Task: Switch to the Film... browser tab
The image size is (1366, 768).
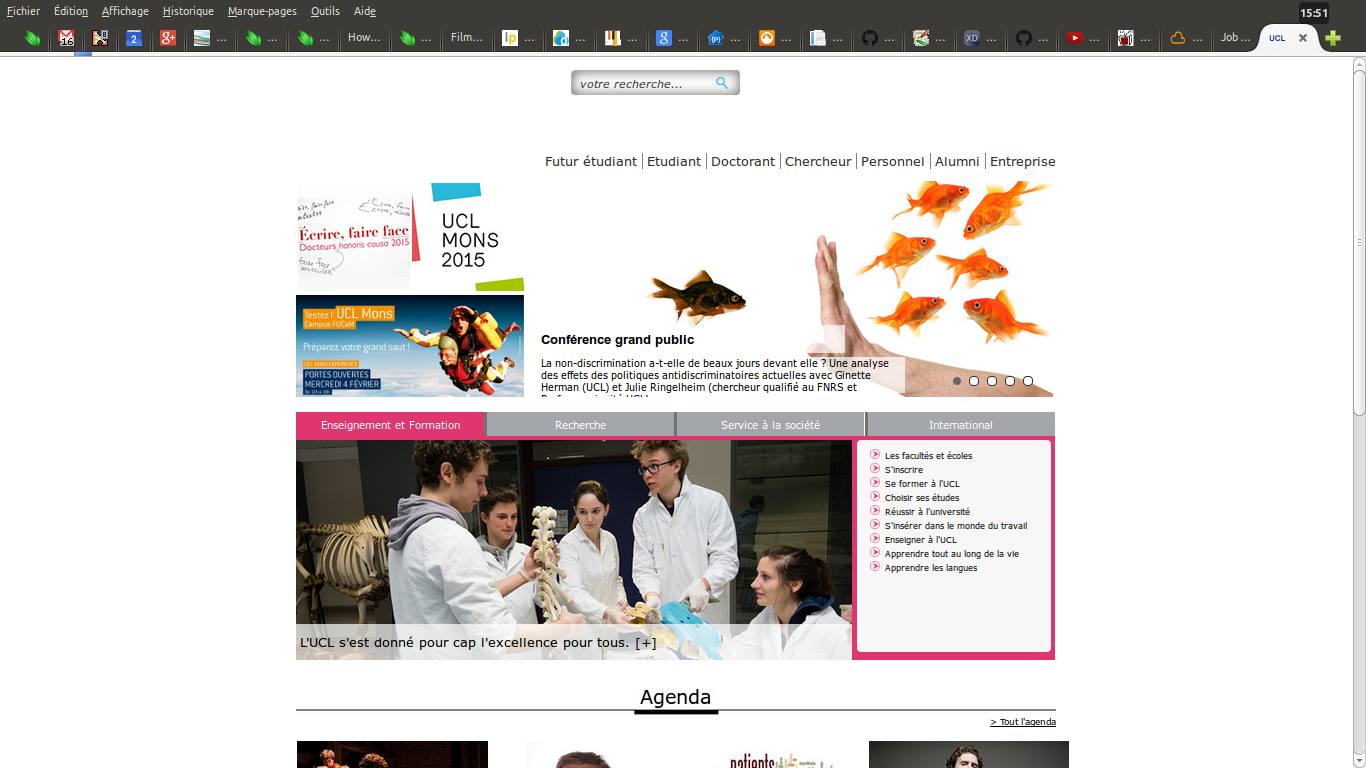Action: 466,38
